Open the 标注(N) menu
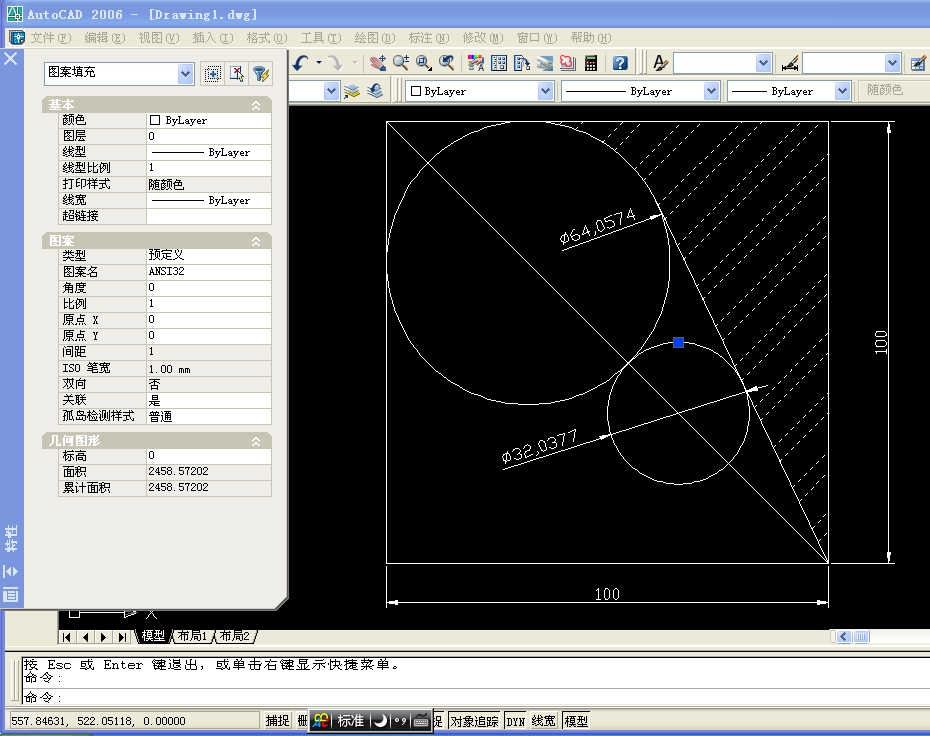This screenshot has width=930, height=736. tap(429, 38)
